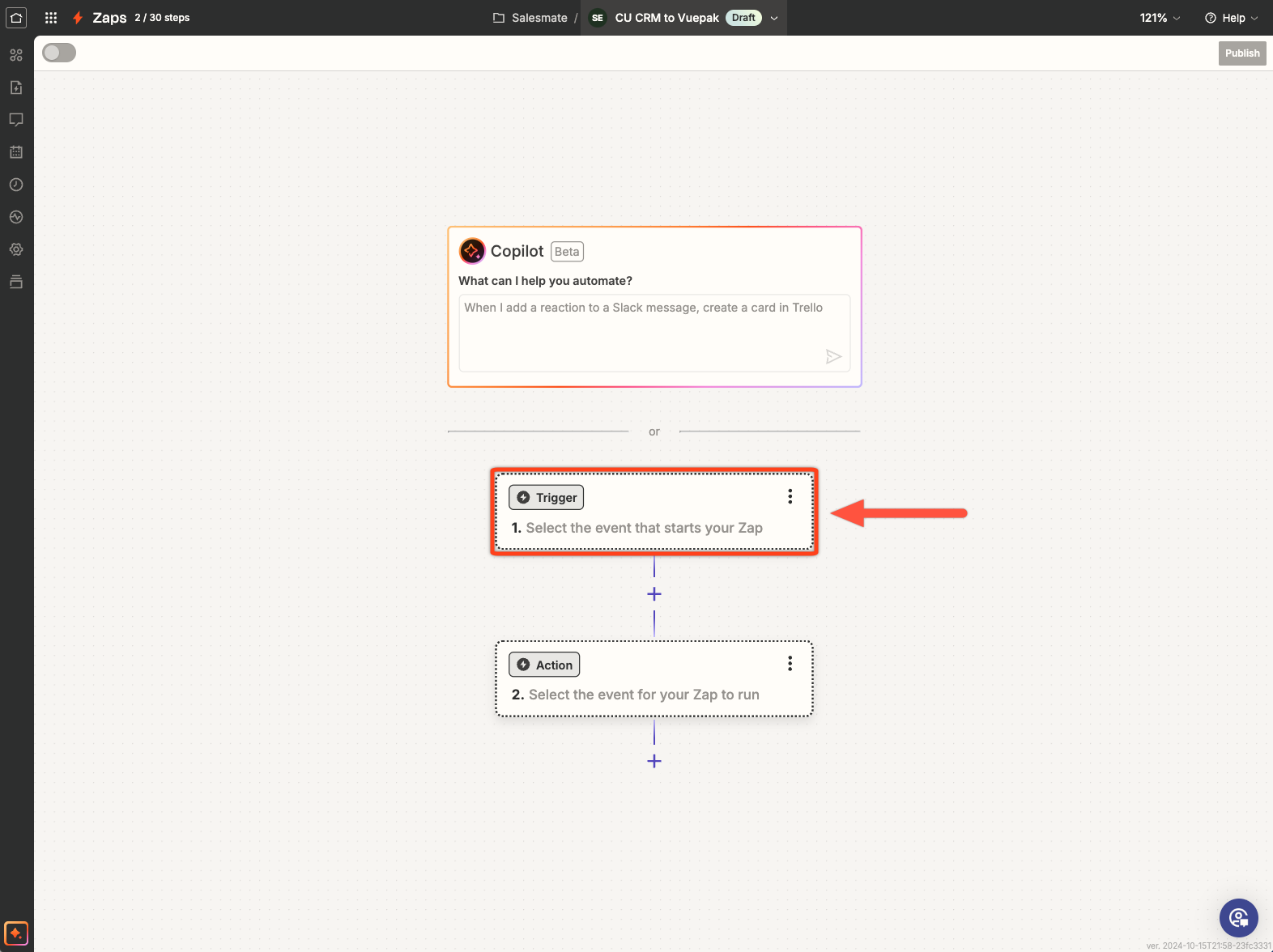
Task: Click the Publish button
Action: coord(1241,53)
